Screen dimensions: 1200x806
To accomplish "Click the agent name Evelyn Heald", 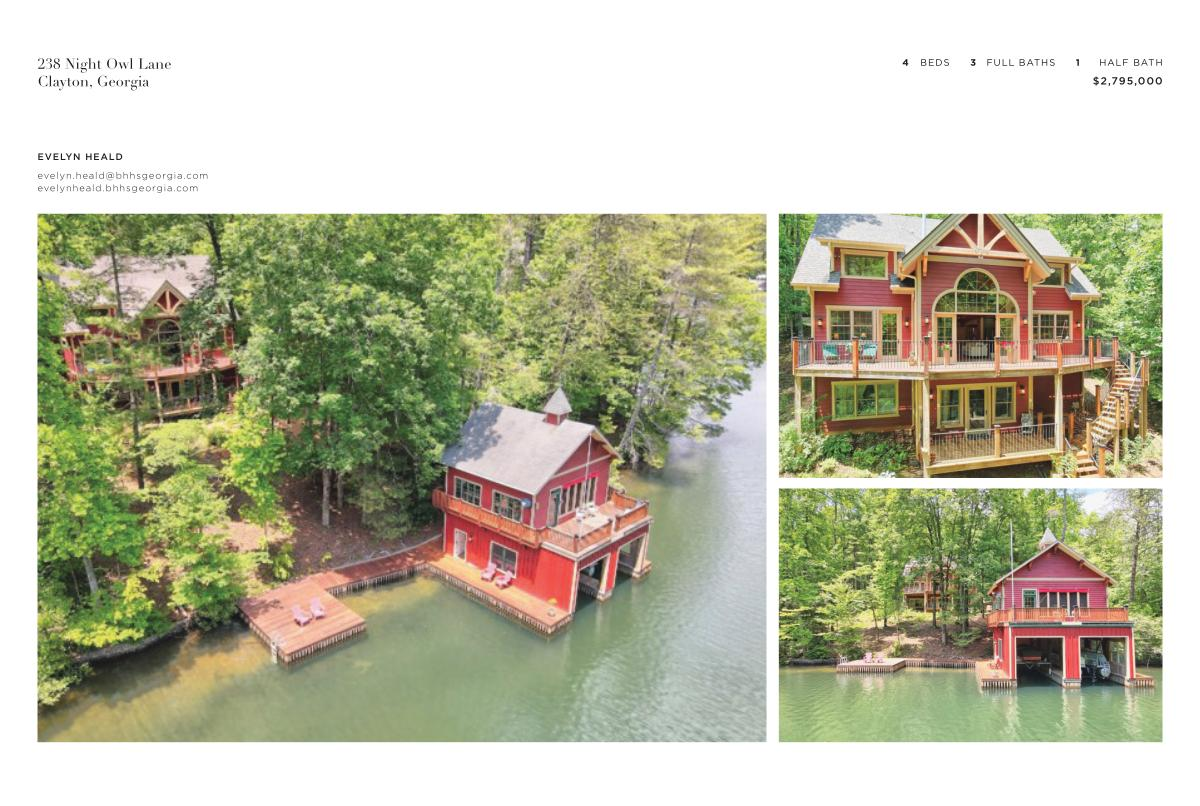I will tap(80, 157).
